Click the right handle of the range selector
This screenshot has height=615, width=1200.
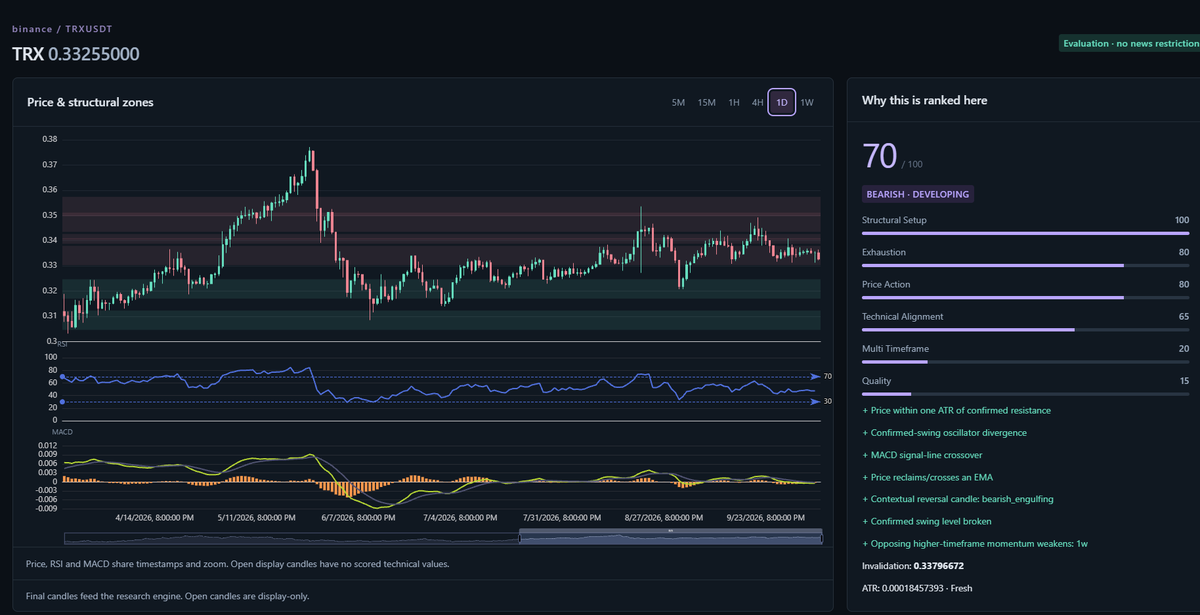(821, 538)
